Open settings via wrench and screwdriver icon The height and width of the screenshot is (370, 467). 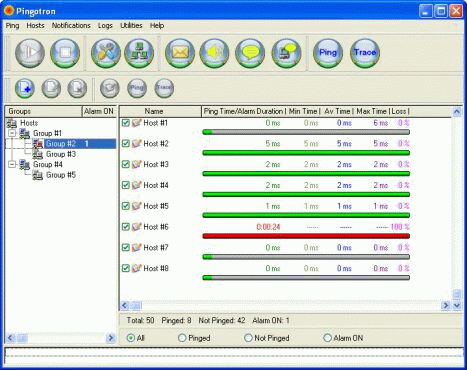106,53
